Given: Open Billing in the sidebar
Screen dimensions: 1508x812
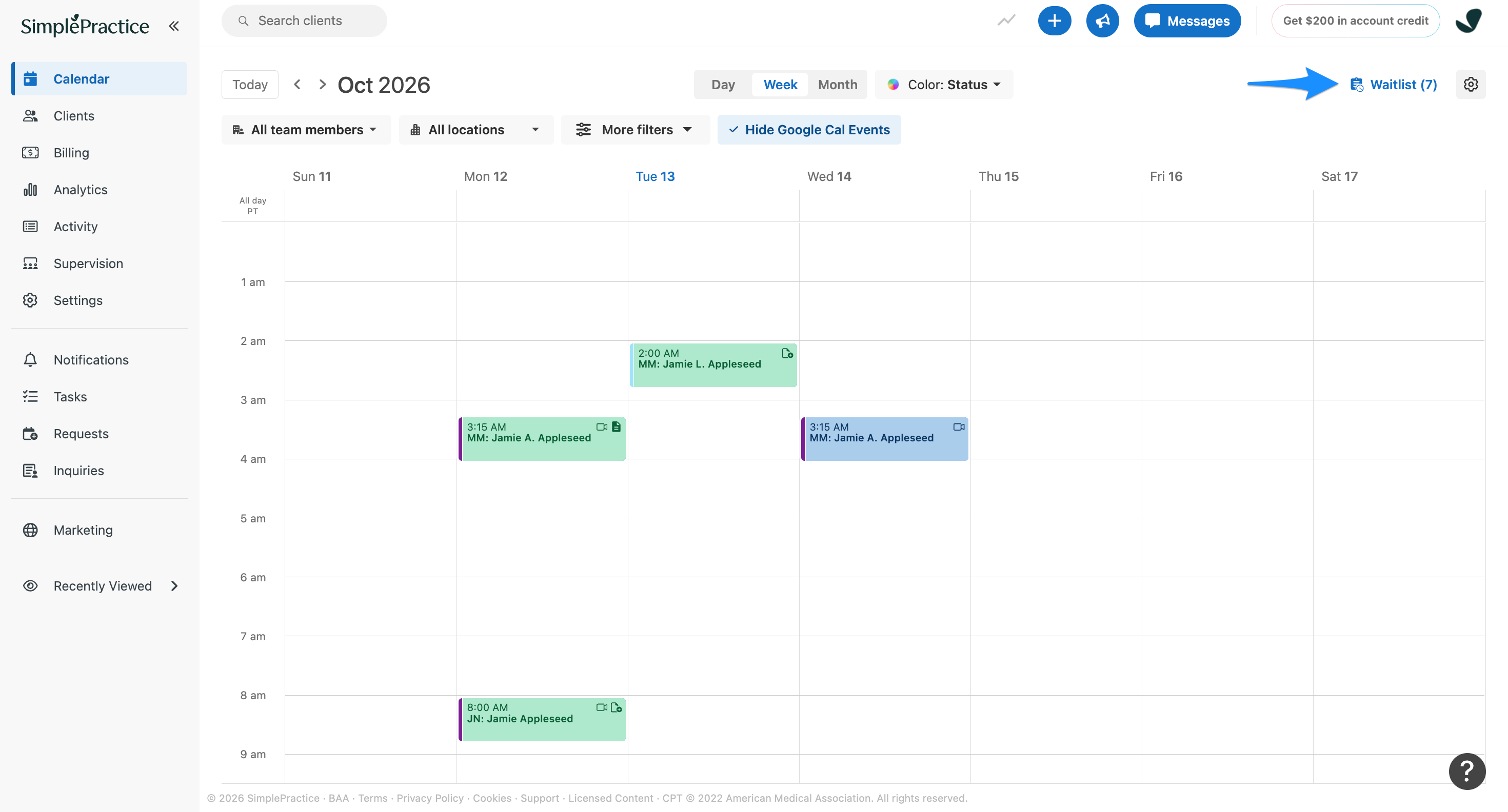Looking at the screenshot, I should tap(100, 153).
